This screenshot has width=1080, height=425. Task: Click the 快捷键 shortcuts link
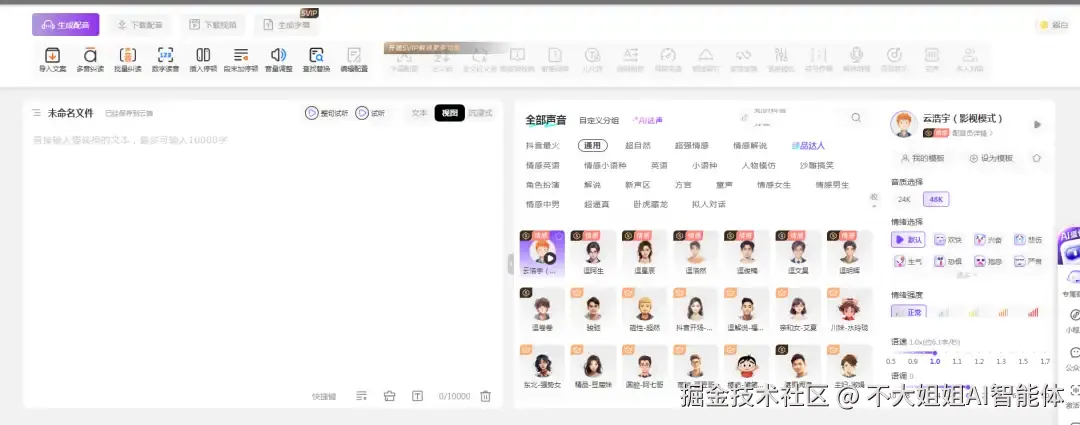[324, 397]
